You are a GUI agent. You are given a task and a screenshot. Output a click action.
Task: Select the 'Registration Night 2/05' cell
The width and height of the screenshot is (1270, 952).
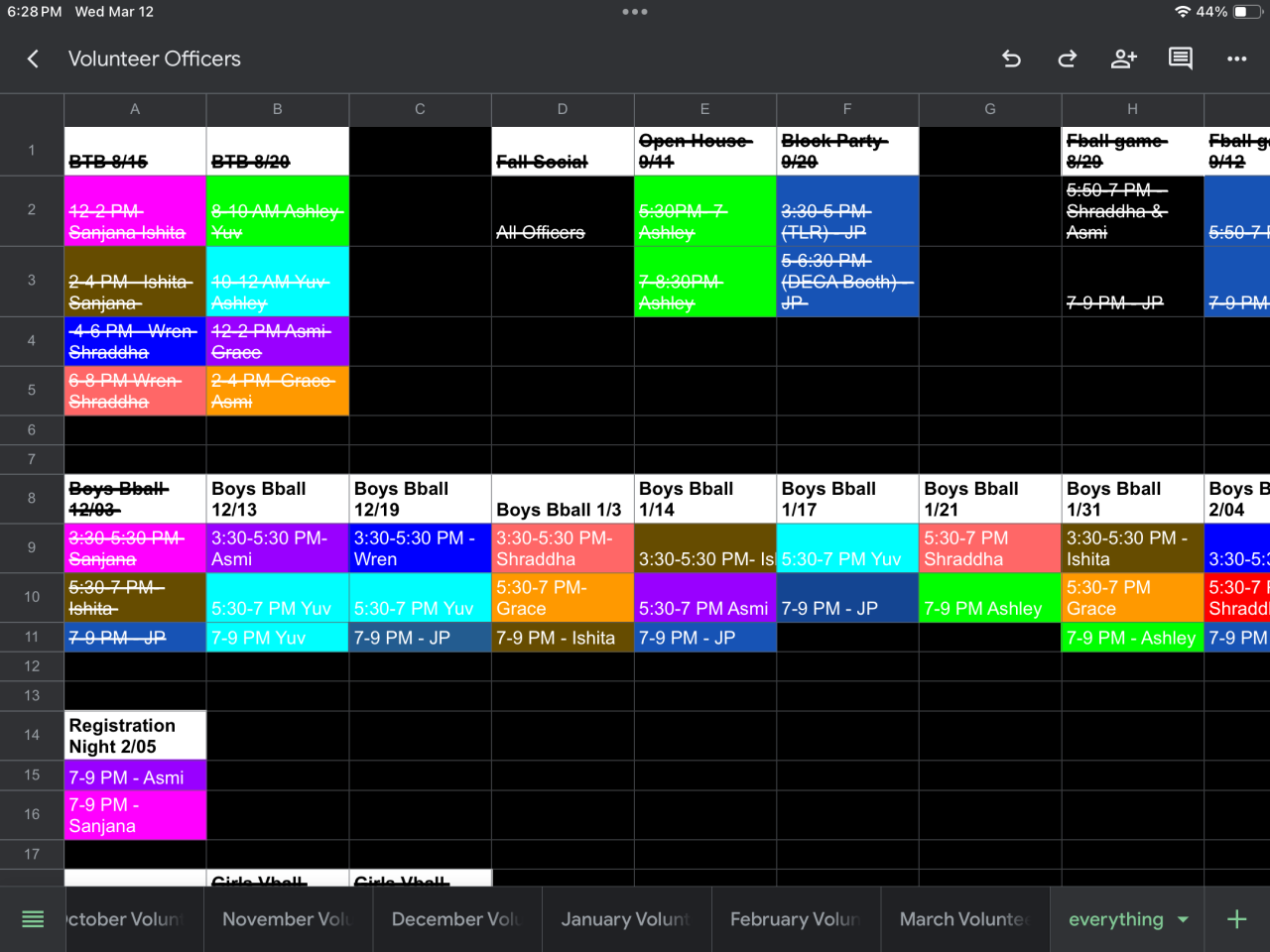(135, 736)
